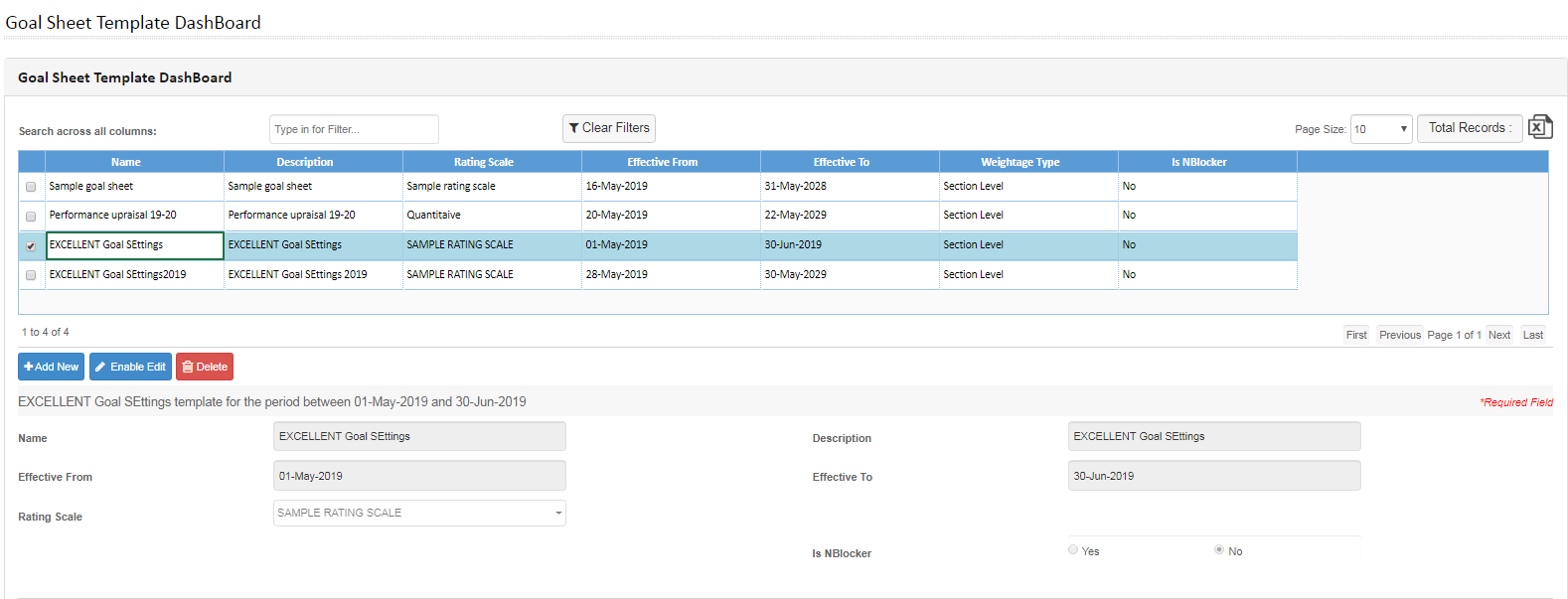Click the 'Page 1 of 1' indicator
The height and width of the screenshot is (599, 1568).
[1455, 335]
